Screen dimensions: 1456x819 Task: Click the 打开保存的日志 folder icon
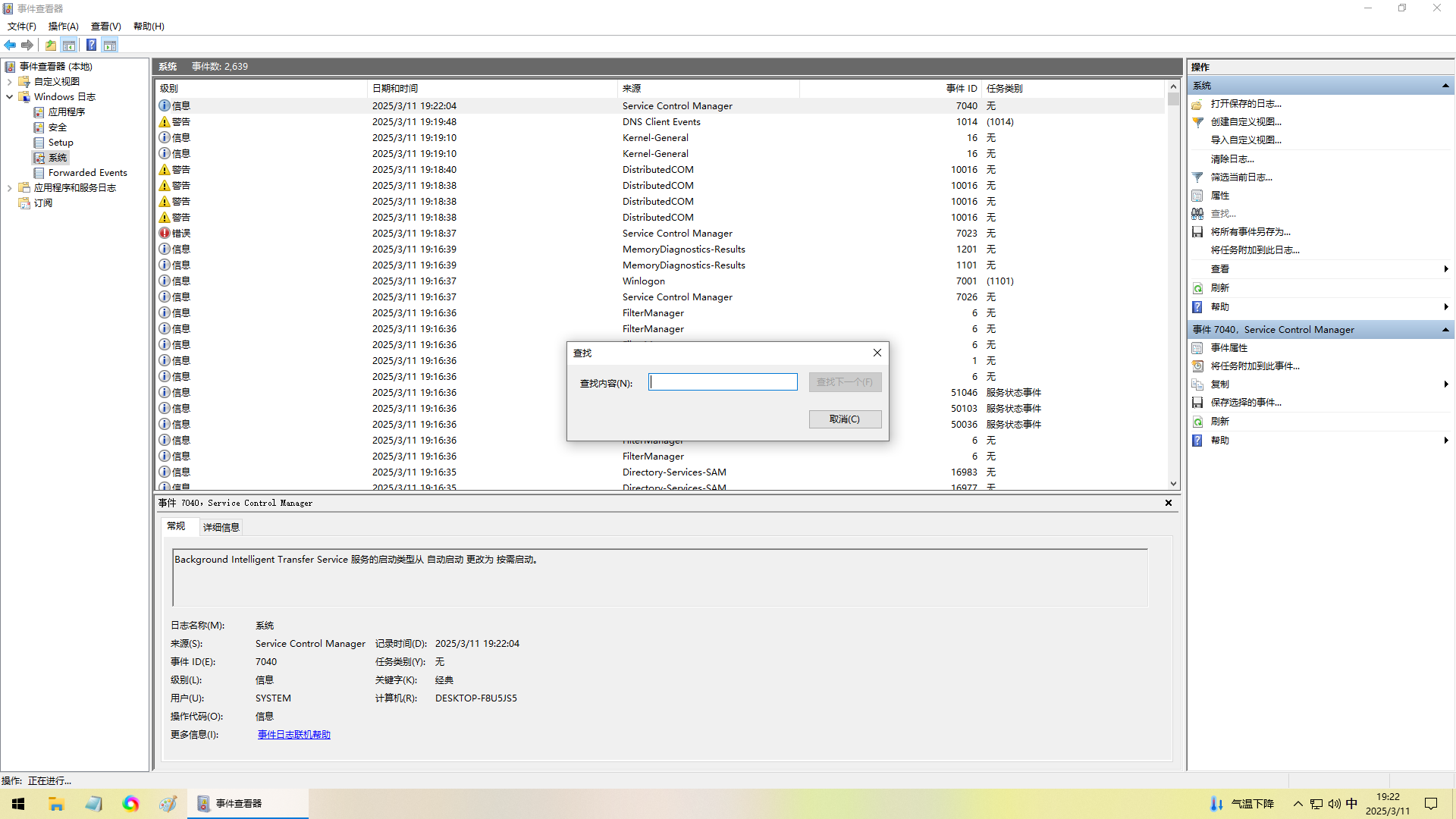[x=1197, y=104]
